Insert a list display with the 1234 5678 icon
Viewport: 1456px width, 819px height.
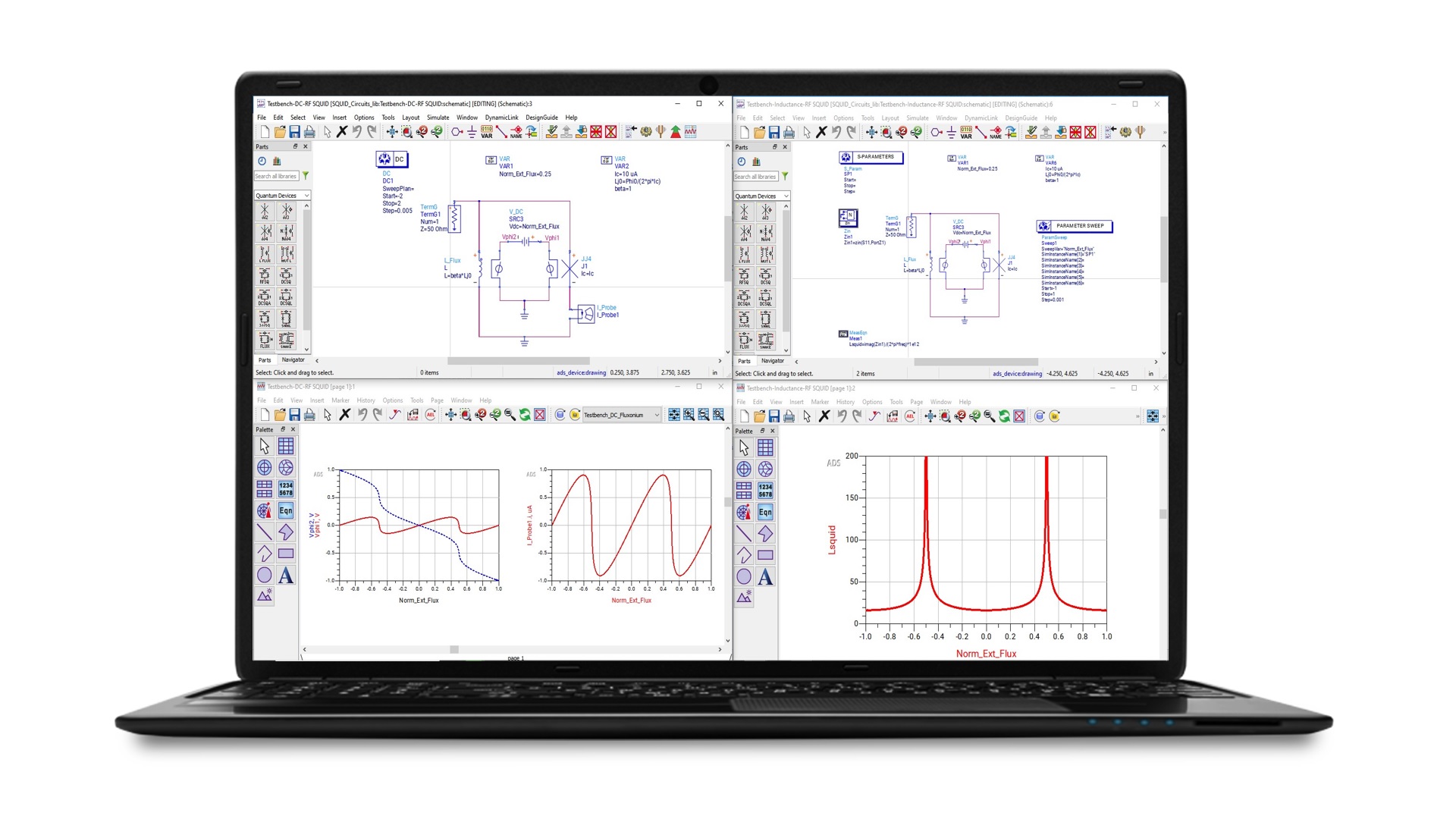pos(286,489)
